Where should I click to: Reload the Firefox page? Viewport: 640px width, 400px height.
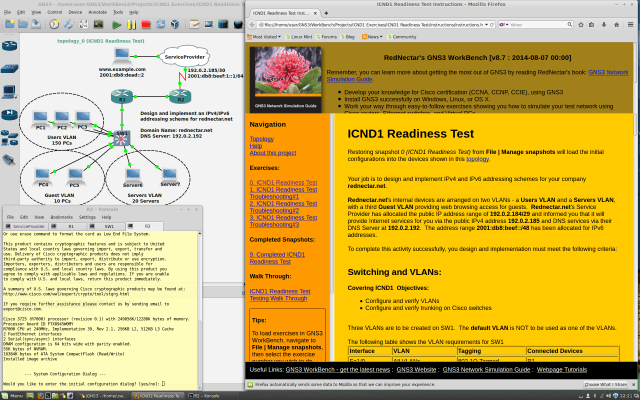coord(492,25)
